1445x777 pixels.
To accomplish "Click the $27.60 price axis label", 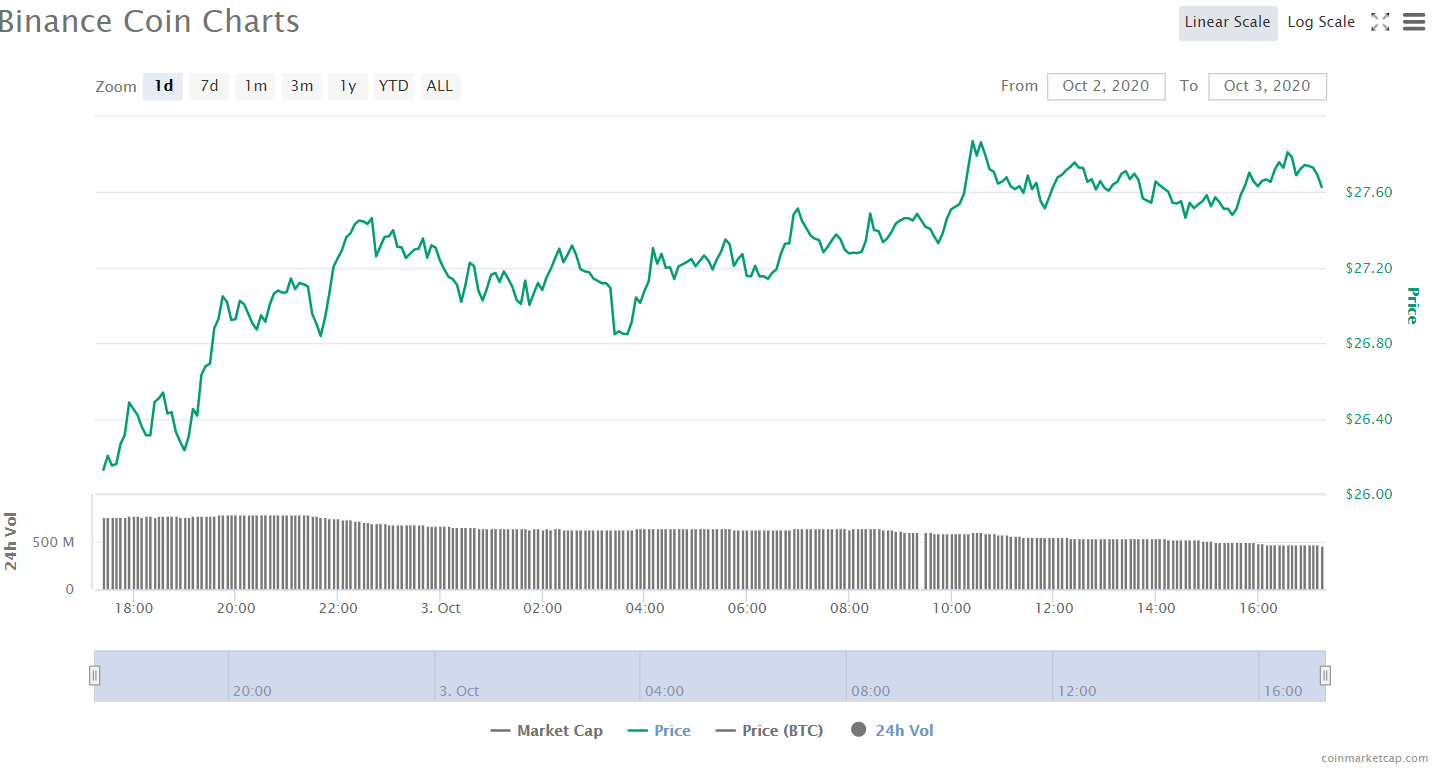I will 1368,192.
